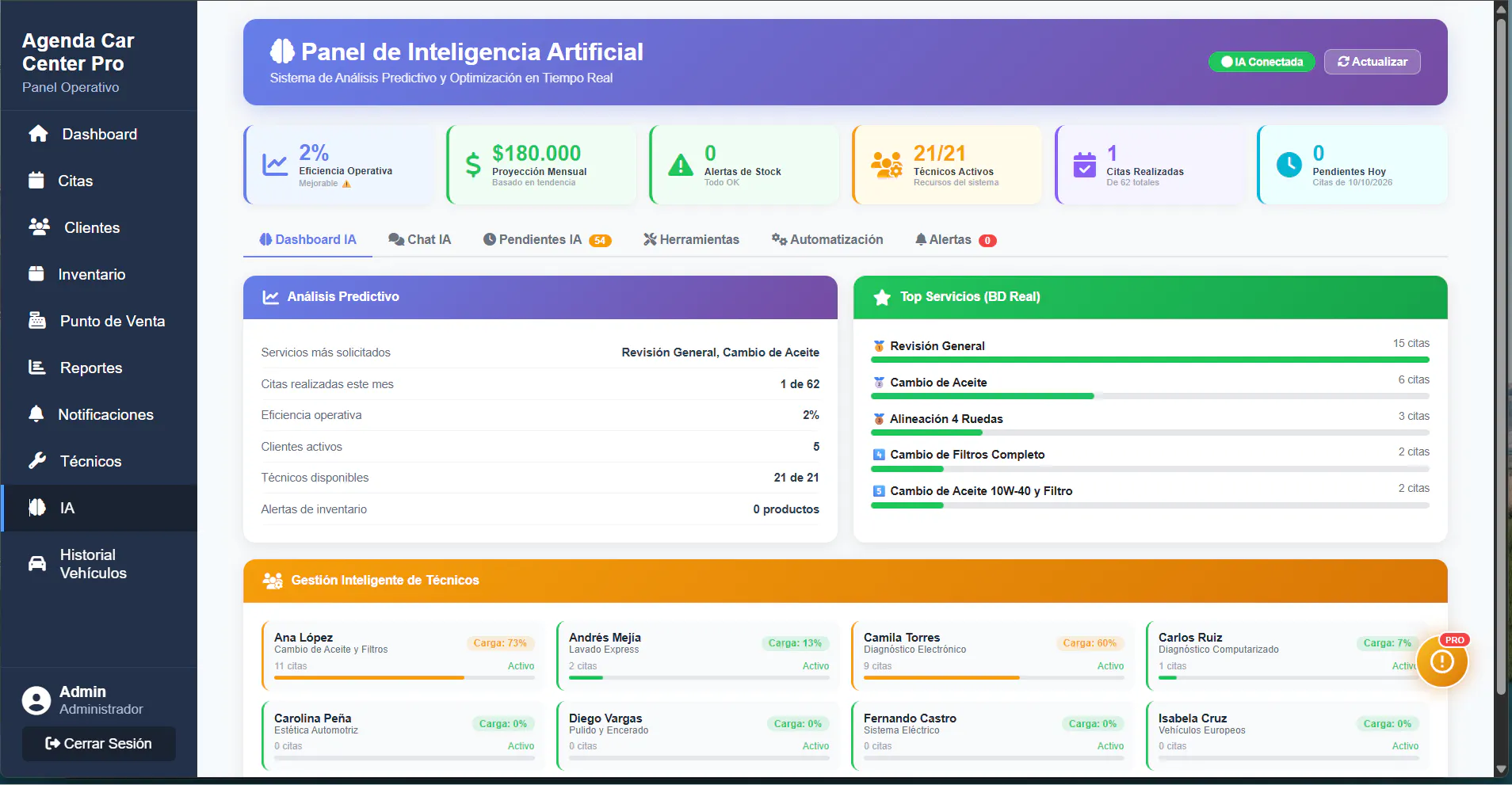Click the orange PRO alert floating button
Viewport: 1512px width, 785px height.
(x=1442, y=661)
